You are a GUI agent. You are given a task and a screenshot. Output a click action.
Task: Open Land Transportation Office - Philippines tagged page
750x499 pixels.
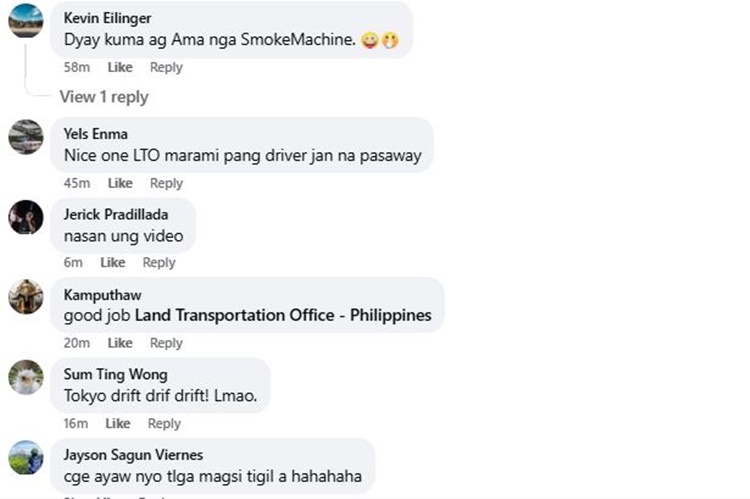(283, 315)
